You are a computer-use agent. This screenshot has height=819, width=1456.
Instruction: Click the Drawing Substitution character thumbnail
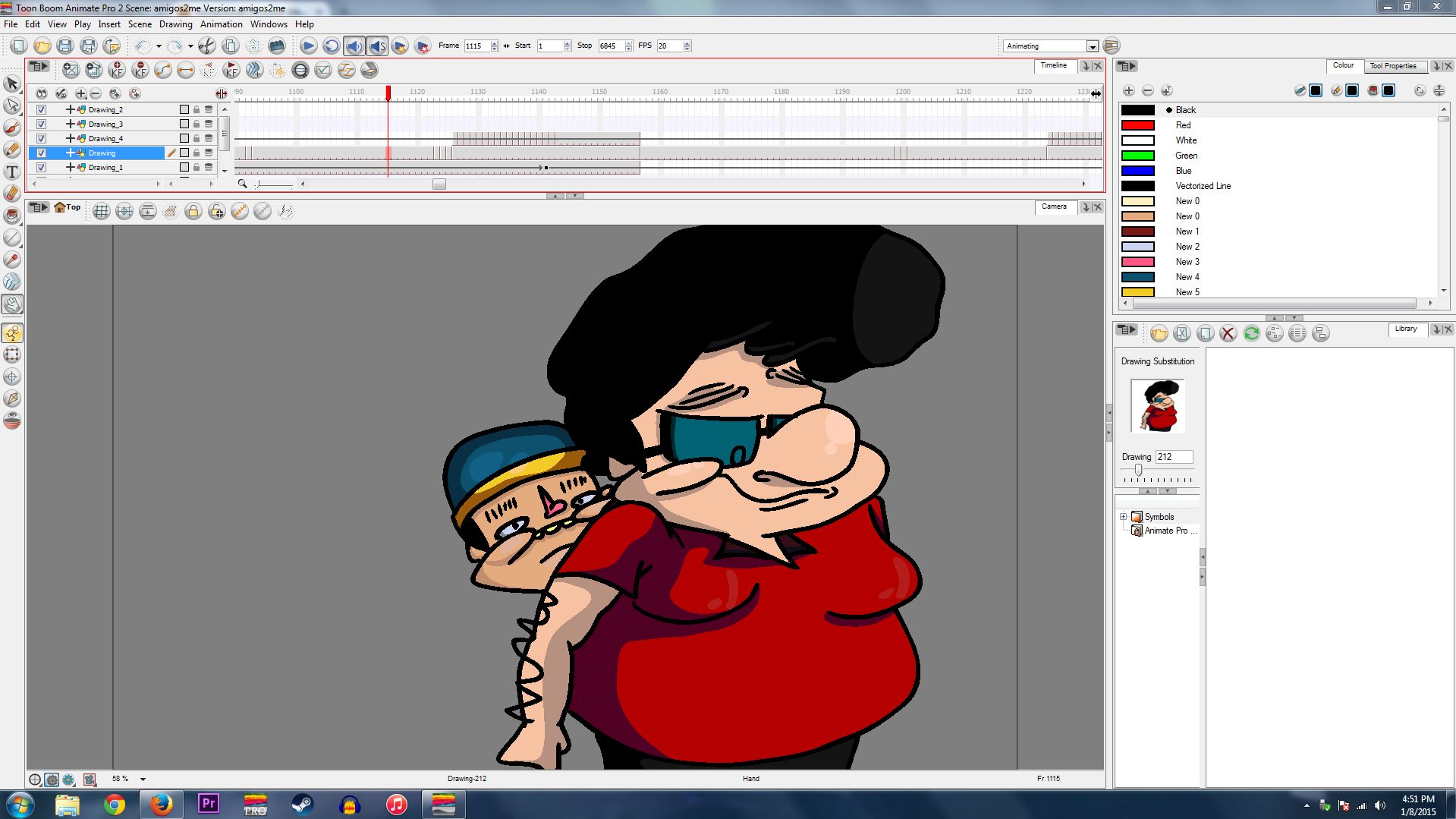pos(1158,406)
